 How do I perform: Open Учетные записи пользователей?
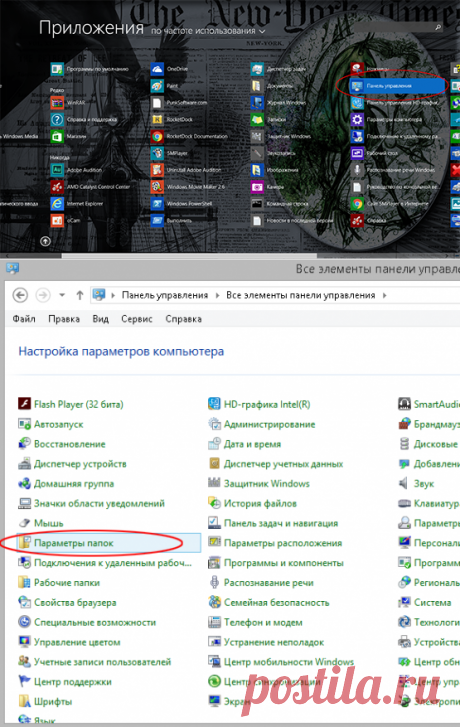(x=95, y=662)
